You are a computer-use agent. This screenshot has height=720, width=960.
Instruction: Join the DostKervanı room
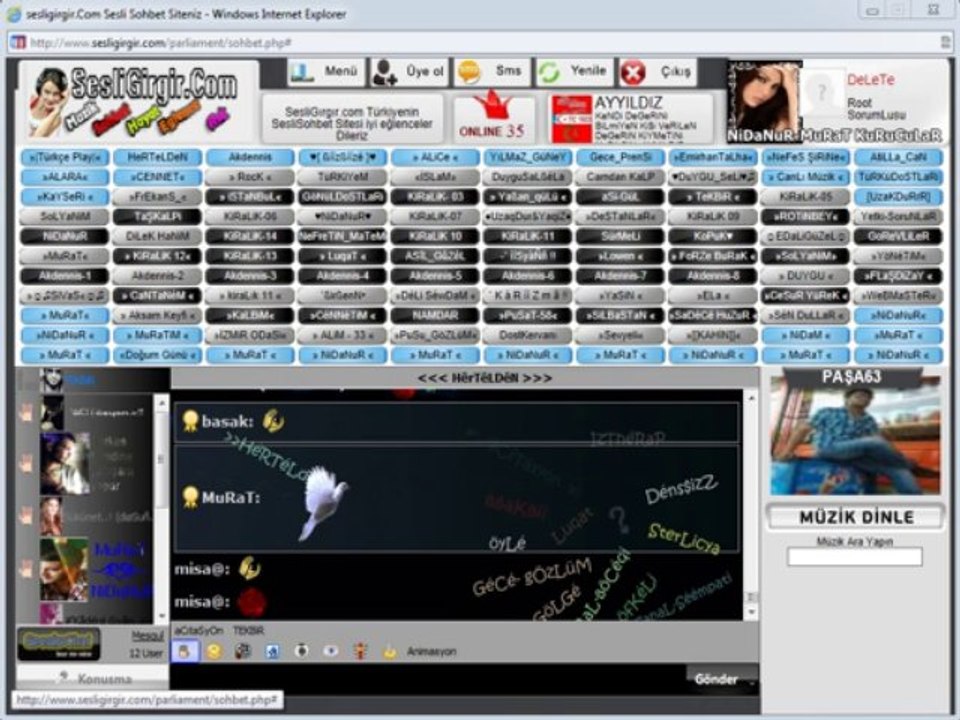528,335
